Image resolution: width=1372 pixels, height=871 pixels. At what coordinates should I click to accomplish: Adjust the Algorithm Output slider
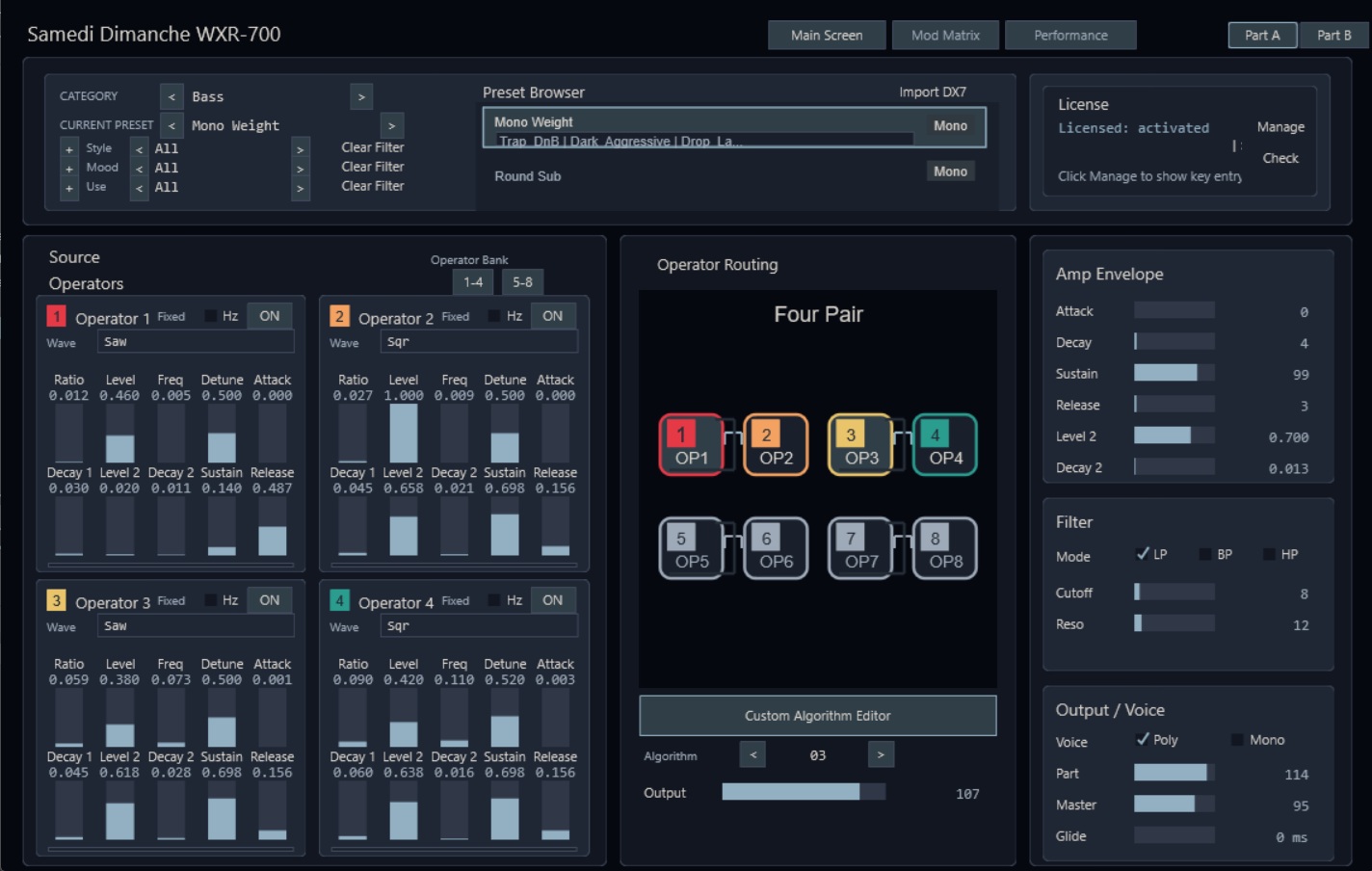(x=804, y=792)
